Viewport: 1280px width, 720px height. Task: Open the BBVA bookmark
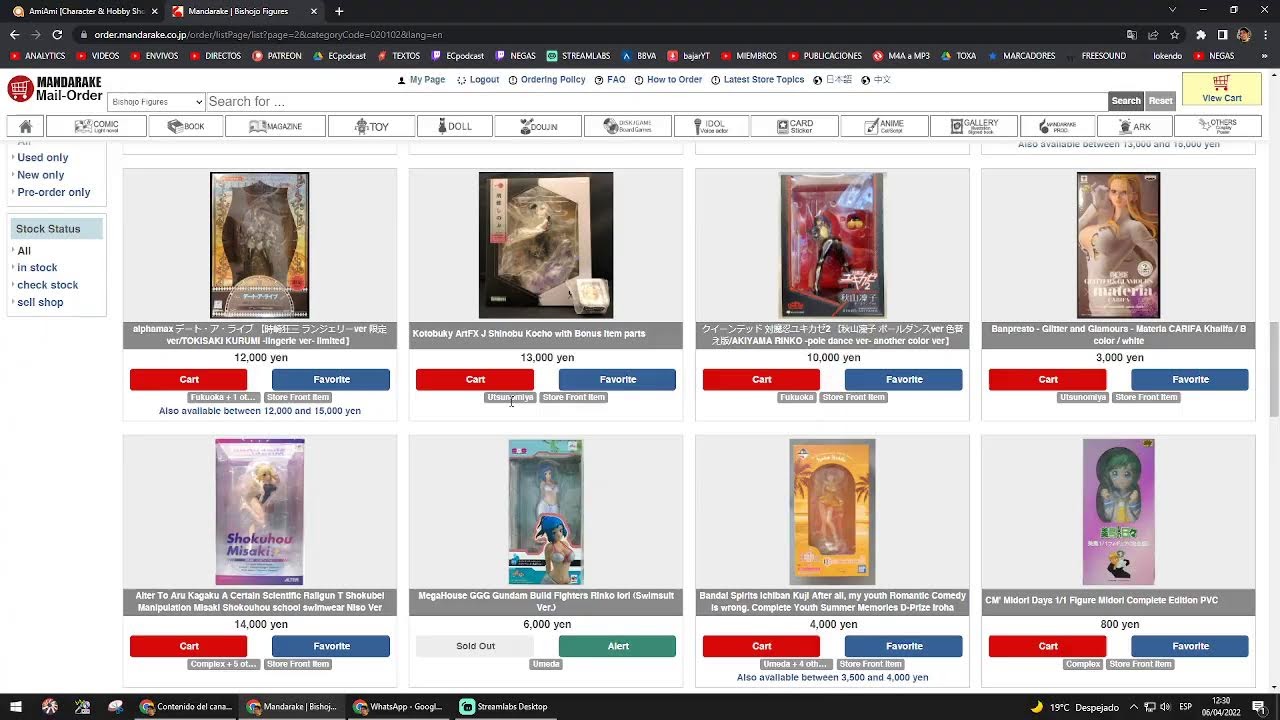638,56
